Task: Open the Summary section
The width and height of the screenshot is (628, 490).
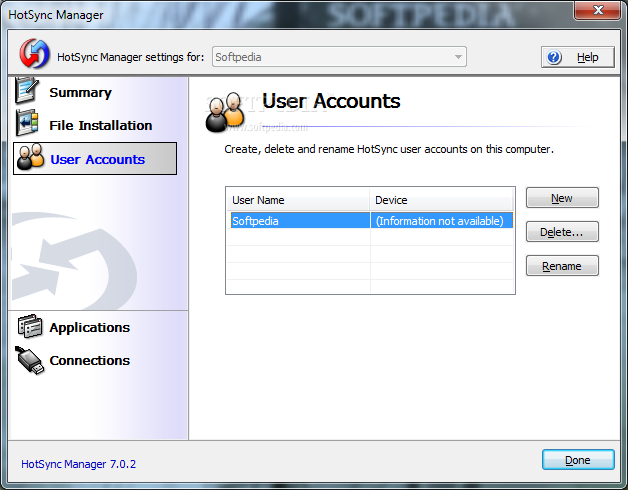Action: pos(80,93)
